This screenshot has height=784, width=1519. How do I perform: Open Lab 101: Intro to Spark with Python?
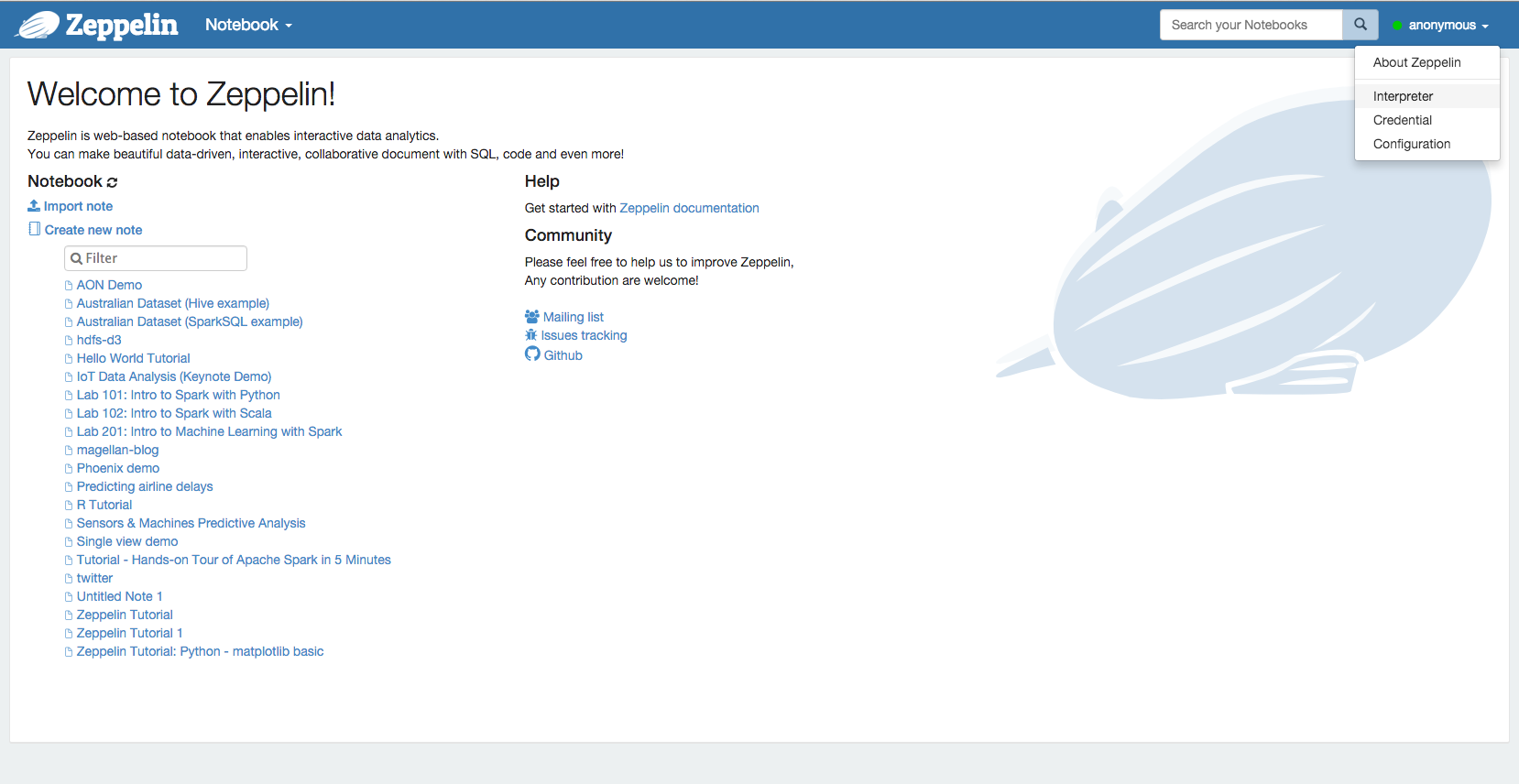pos(179,395)
